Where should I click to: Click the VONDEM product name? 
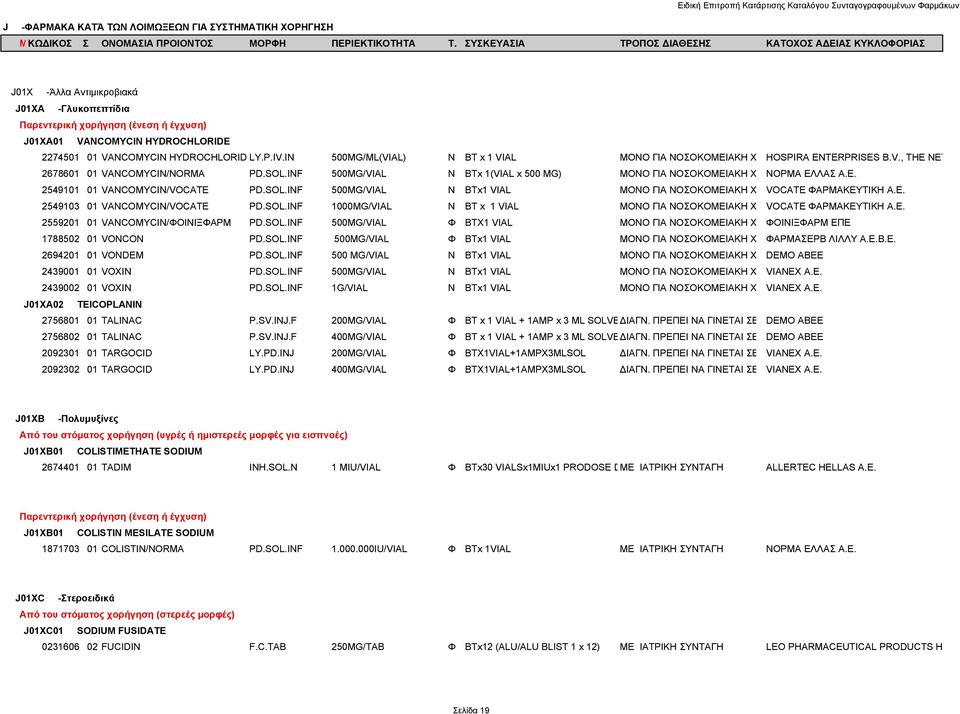point(122,255)
